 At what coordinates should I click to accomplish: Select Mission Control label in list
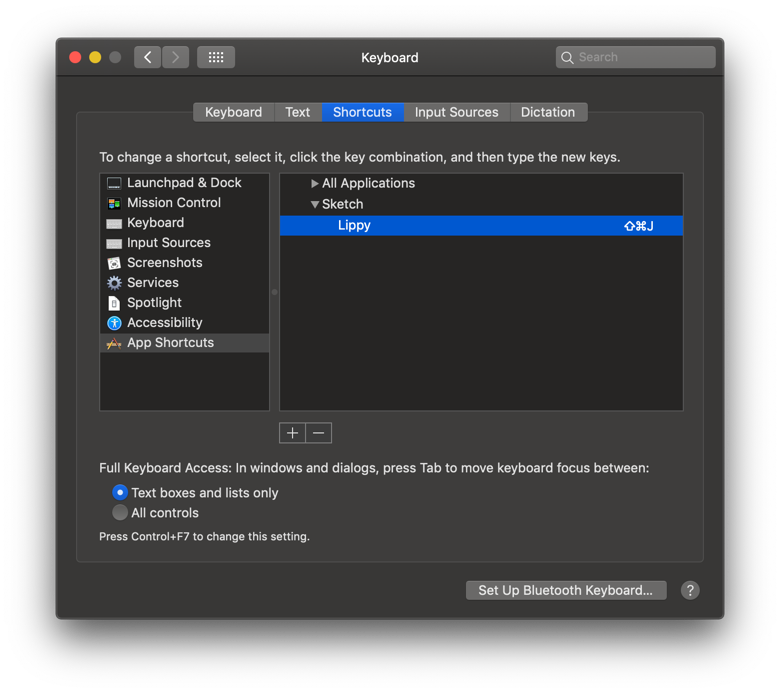174,202
